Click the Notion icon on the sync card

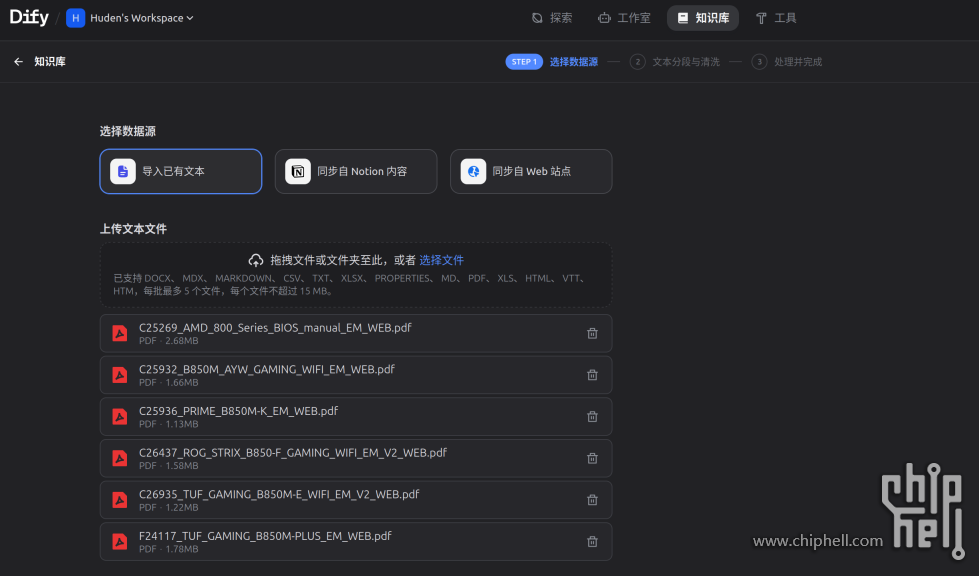click(297, 171)
